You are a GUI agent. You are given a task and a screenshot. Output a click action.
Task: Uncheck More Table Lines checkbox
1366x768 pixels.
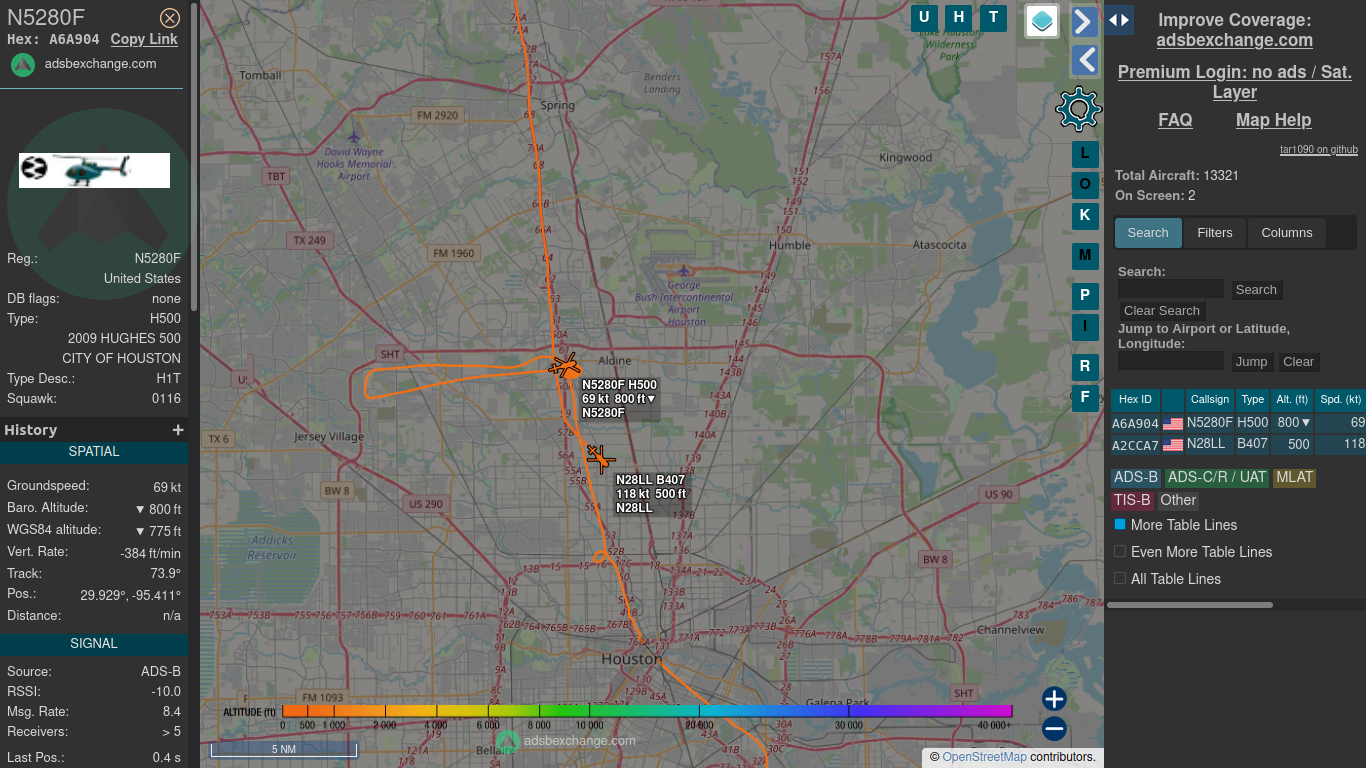click(1120, 524)
